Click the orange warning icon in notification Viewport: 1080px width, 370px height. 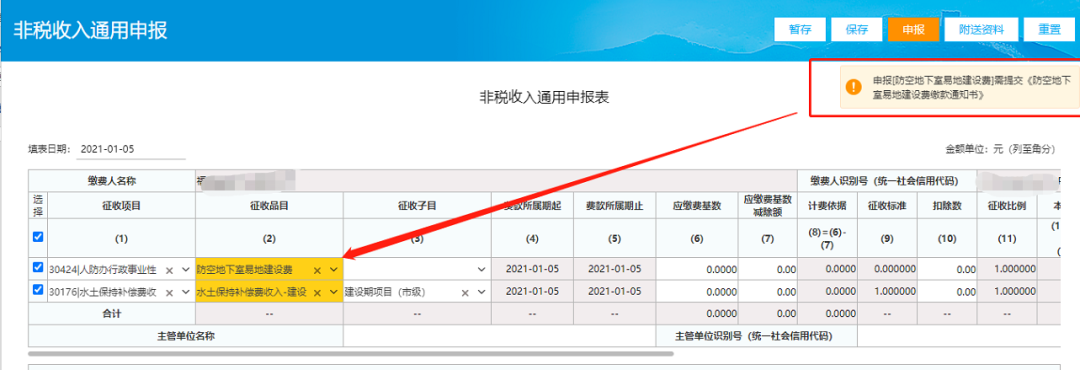[x=853, y=87]
